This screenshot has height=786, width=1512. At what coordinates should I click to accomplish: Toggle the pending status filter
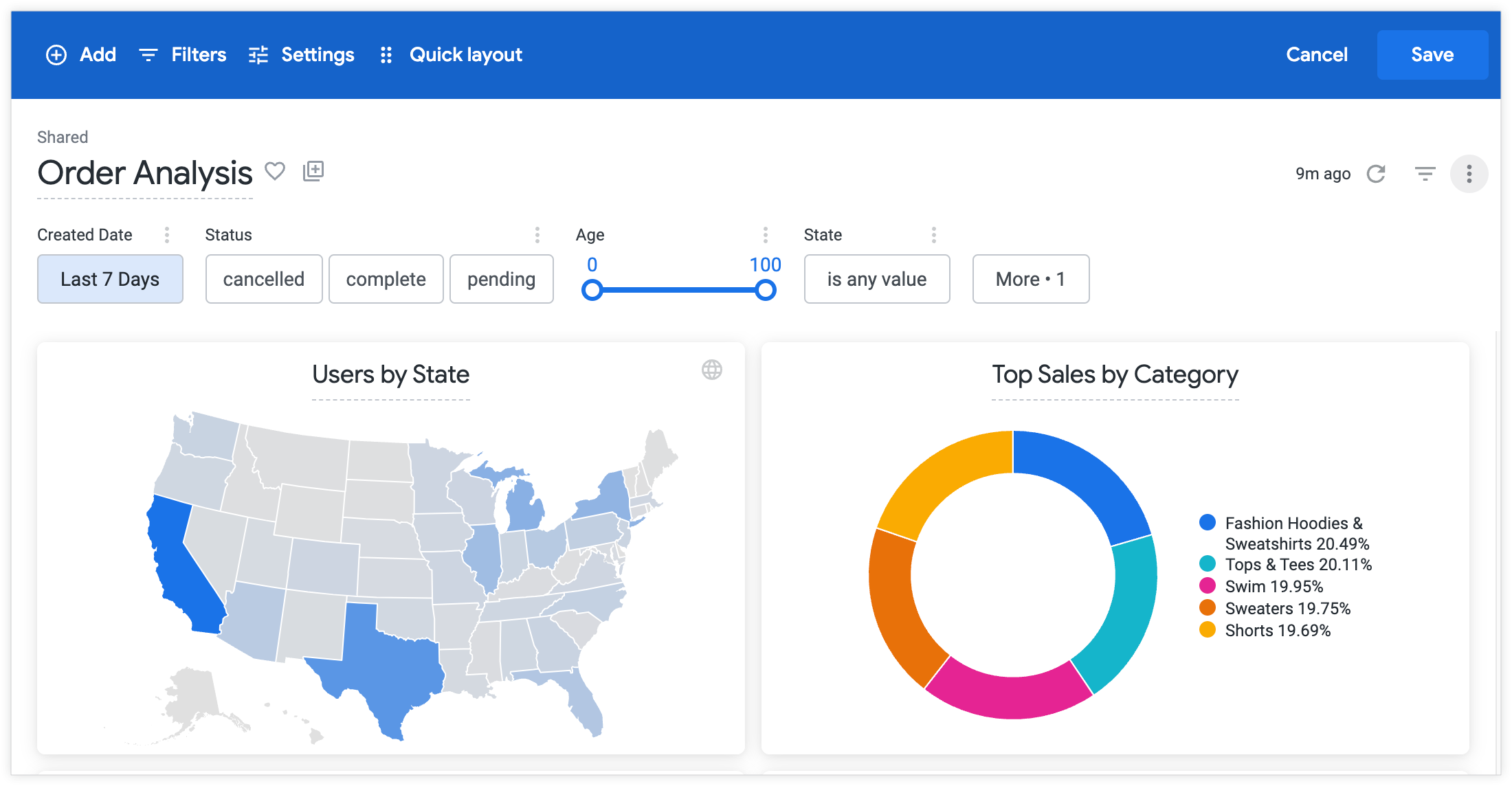click(501, 279)
